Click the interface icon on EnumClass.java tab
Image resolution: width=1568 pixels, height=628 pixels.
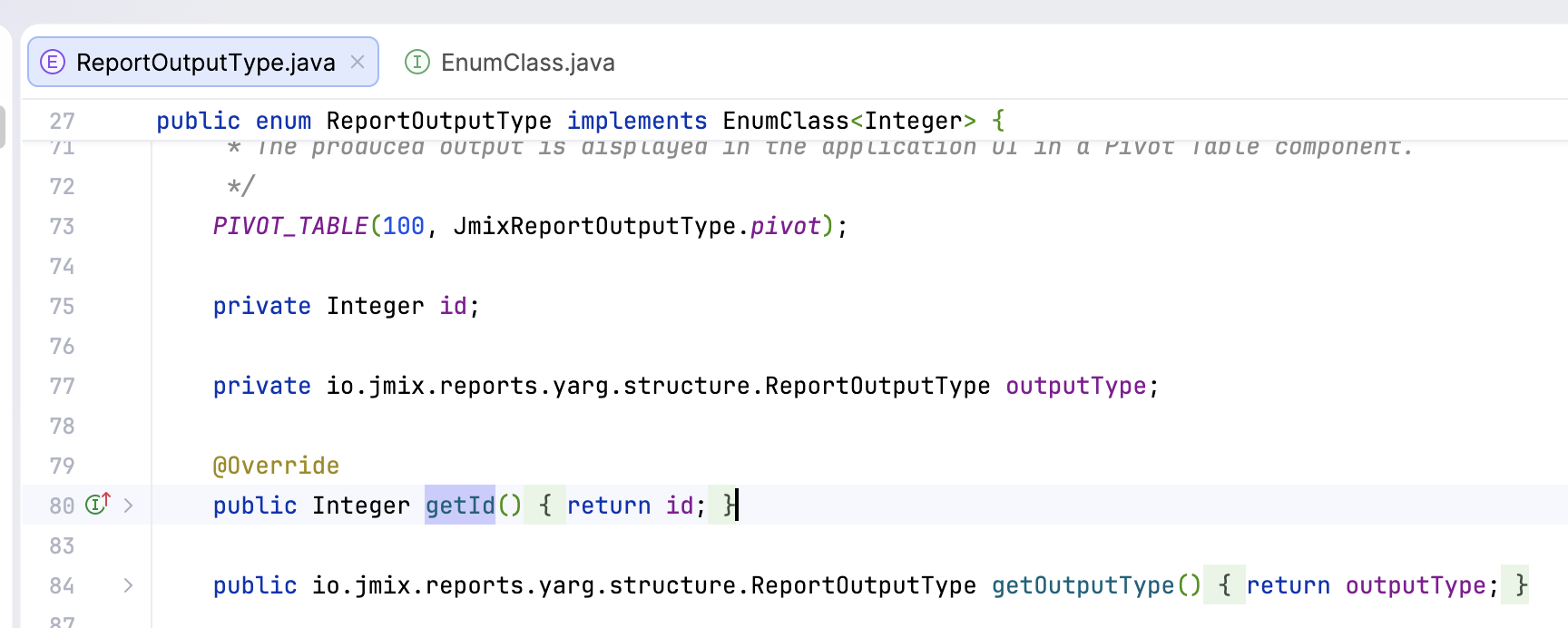point(416,62)
